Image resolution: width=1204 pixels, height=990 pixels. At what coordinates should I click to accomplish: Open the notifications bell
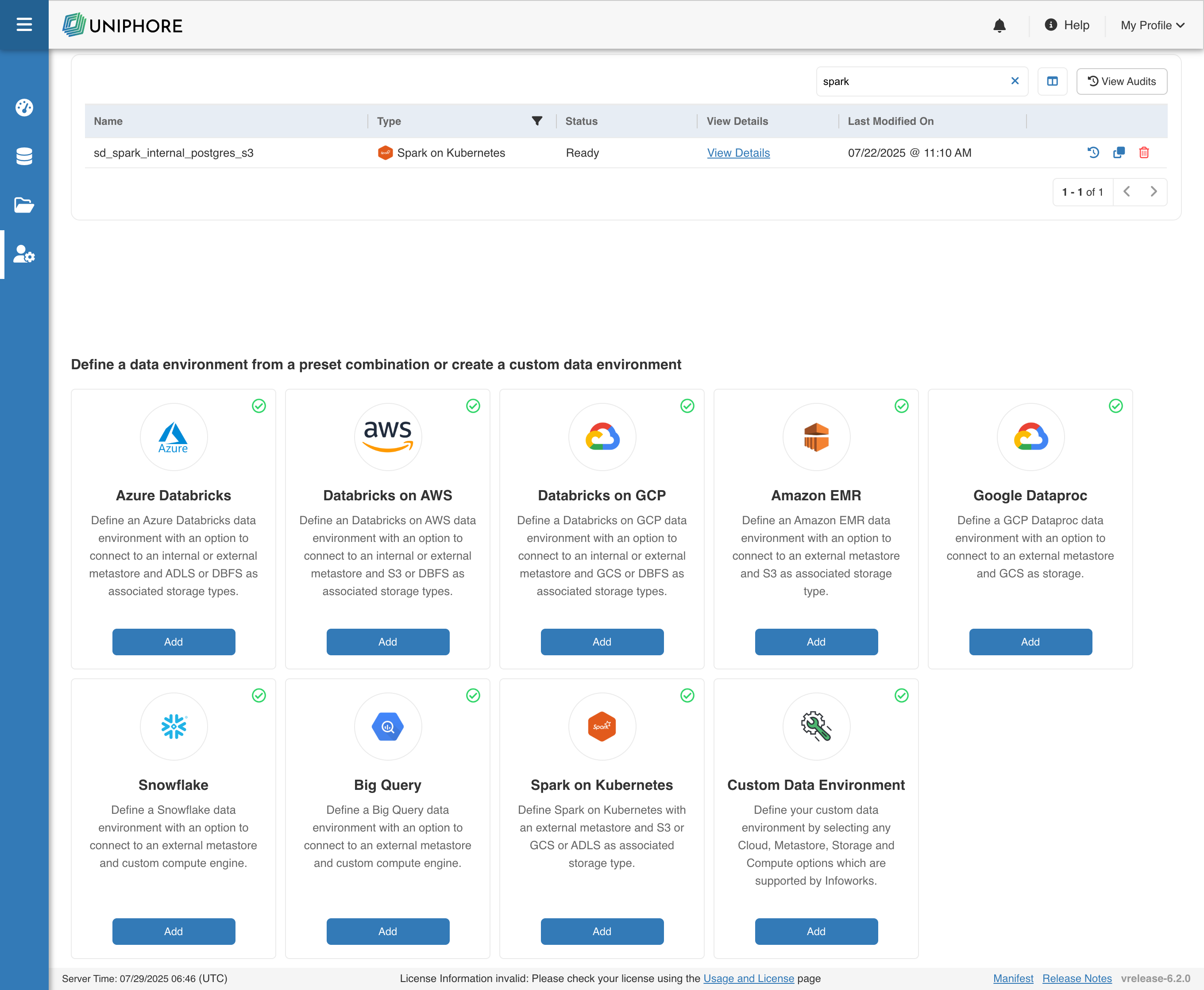[999, 25]
